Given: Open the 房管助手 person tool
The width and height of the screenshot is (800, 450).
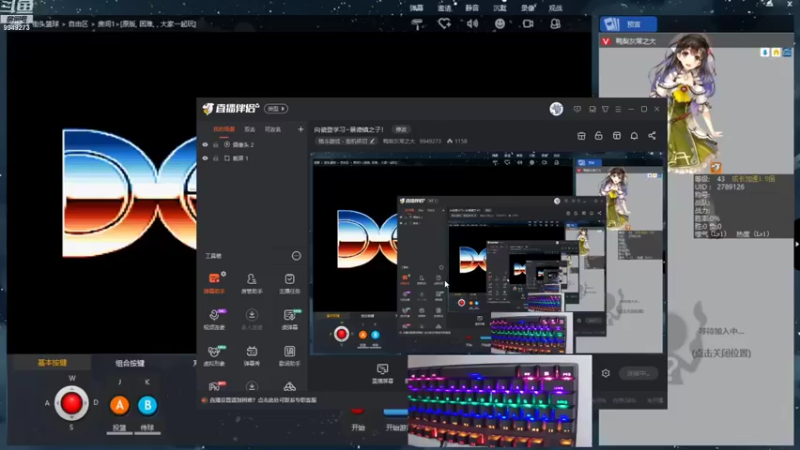Looking at the screenshot, I should [x=252, y=283].
